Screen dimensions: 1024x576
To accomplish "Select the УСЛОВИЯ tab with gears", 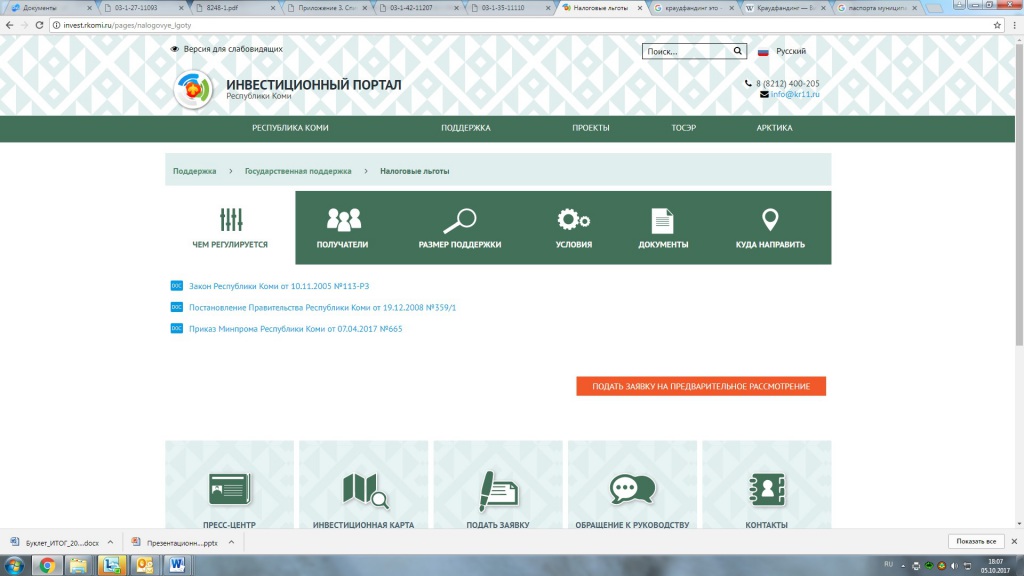I will click(573, 228).
